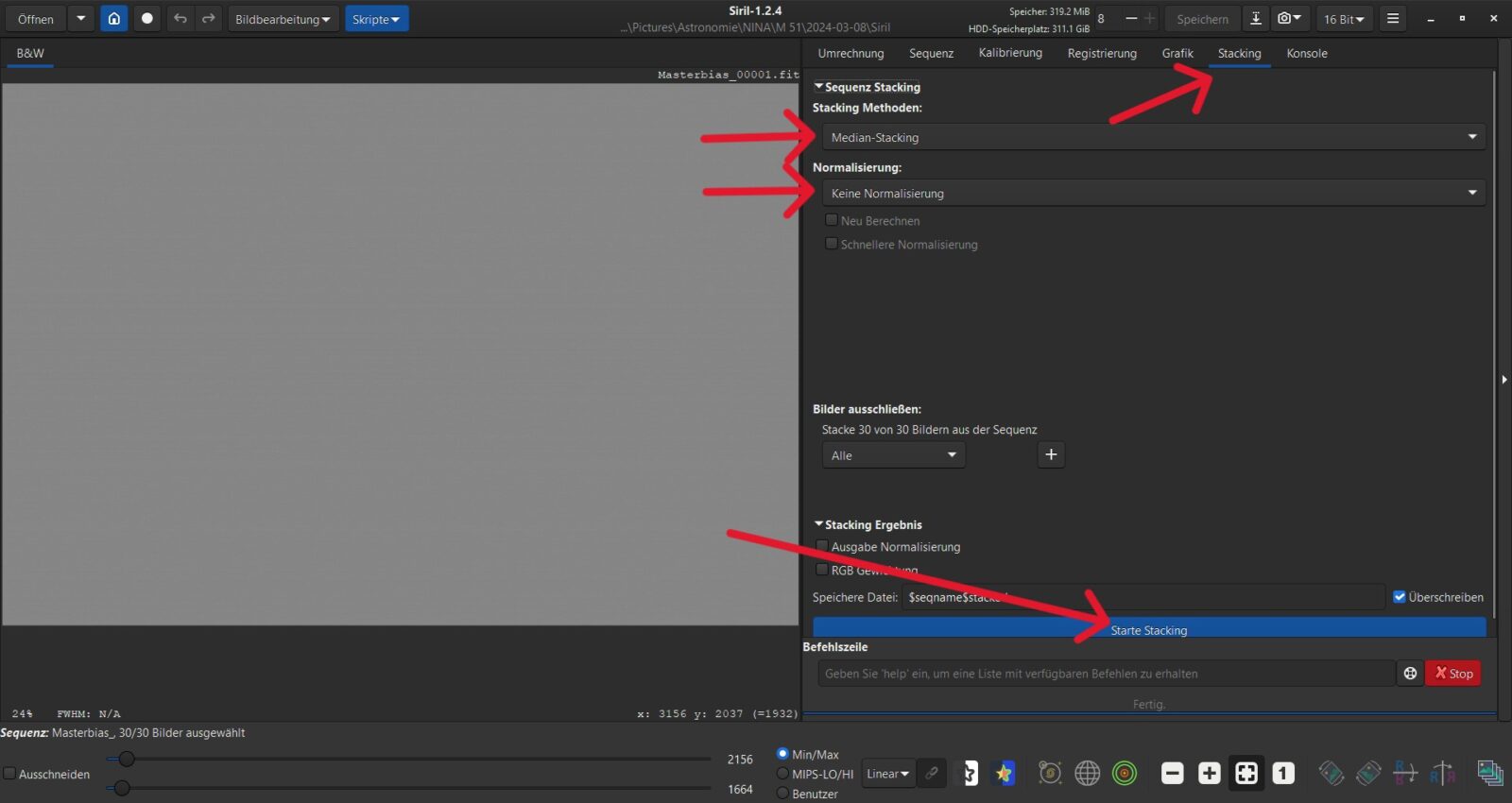The image size is (1512, 803).
Task: Switch to the Umrechnung tab
Action: tap(850, 53)
